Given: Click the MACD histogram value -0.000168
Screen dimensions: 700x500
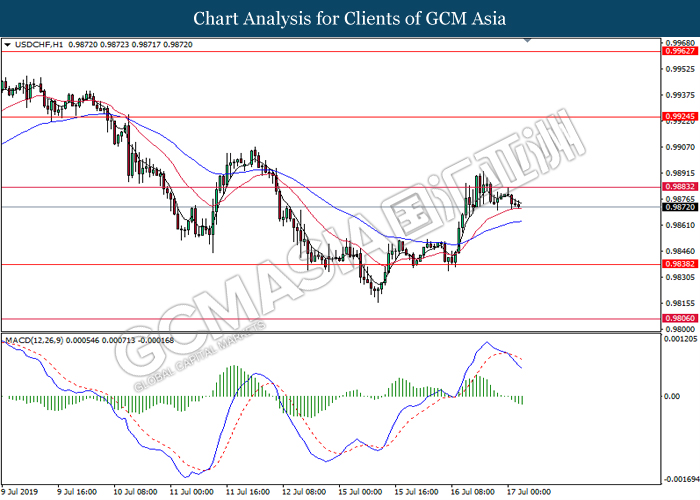Looking at the screenshot, I should coord(155,341).
